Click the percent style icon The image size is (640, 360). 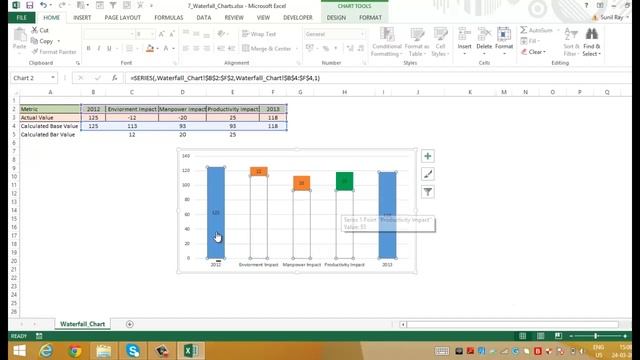(x=326, y=49)
